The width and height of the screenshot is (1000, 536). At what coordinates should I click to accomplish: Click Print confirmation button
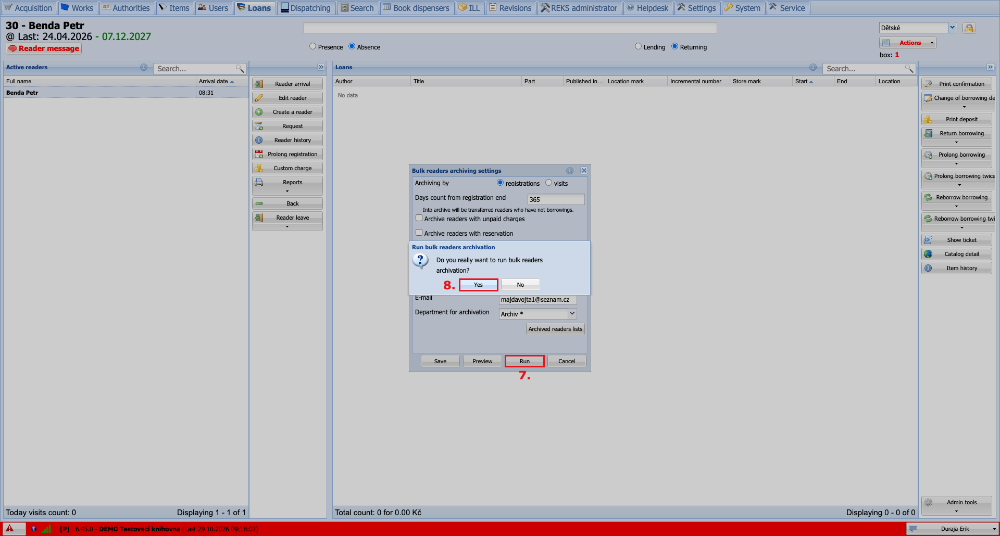click(x=957, y=84)
